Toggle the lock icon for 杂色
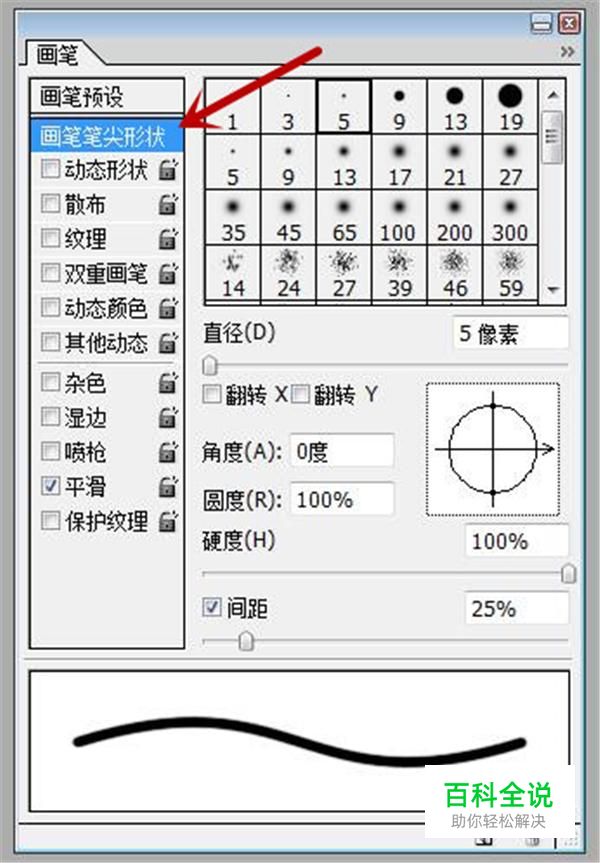This screenshot has height=863, width=600. point(168,383)
